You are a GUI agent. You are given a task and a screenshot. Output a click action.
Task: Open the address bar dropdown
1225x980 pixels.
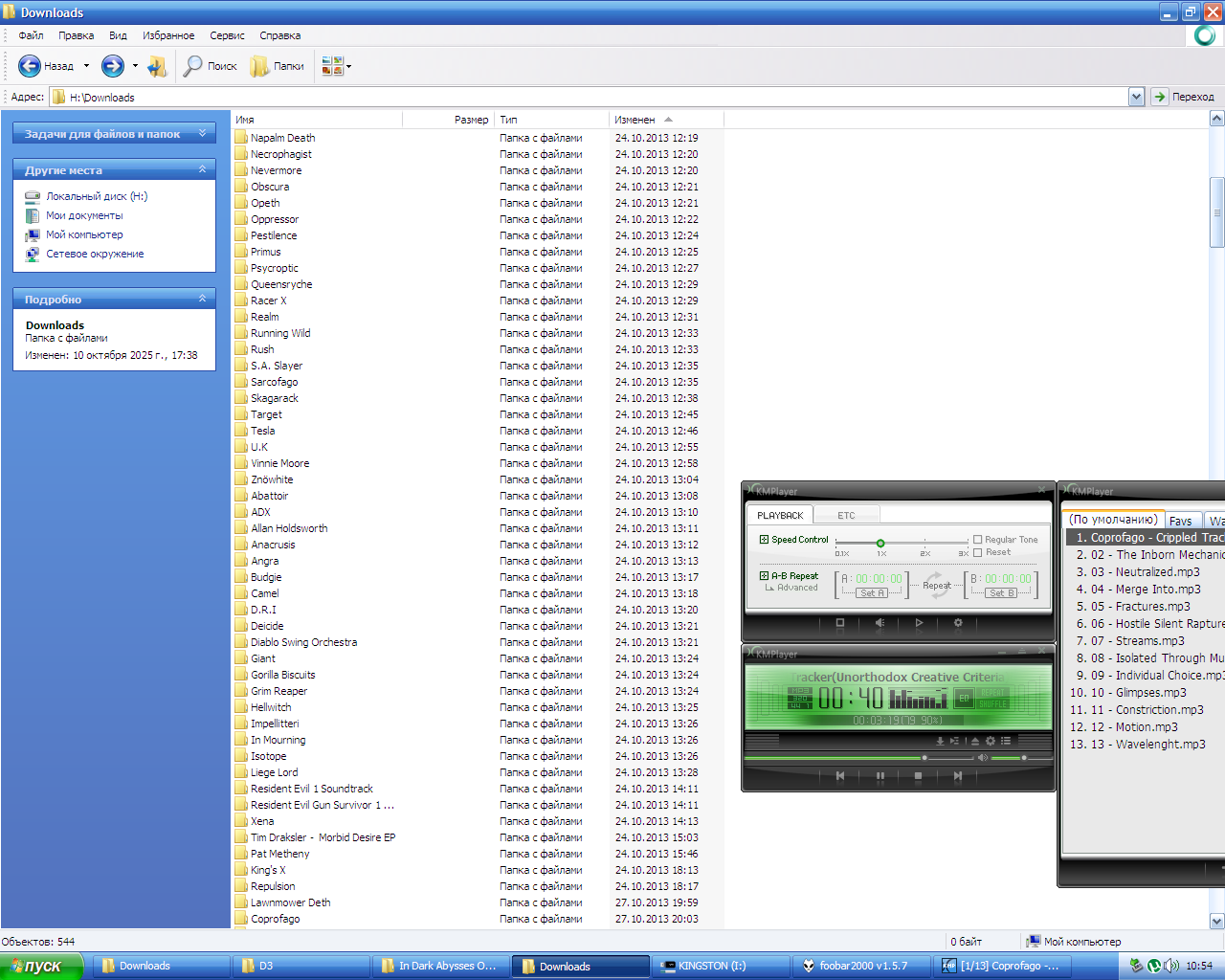click(x=1136, y=97)
